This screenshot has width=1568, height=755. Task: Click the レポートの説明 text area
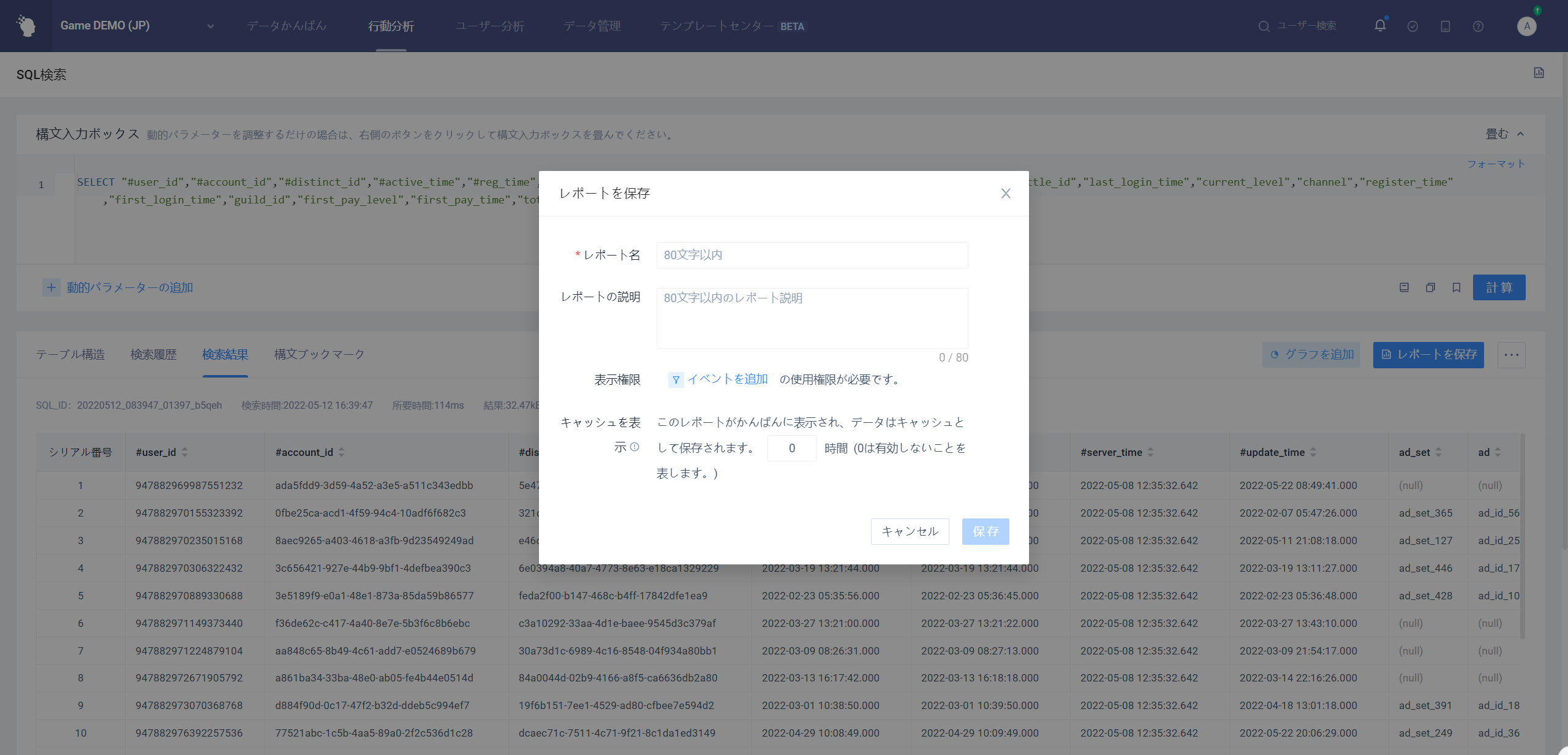812,318
